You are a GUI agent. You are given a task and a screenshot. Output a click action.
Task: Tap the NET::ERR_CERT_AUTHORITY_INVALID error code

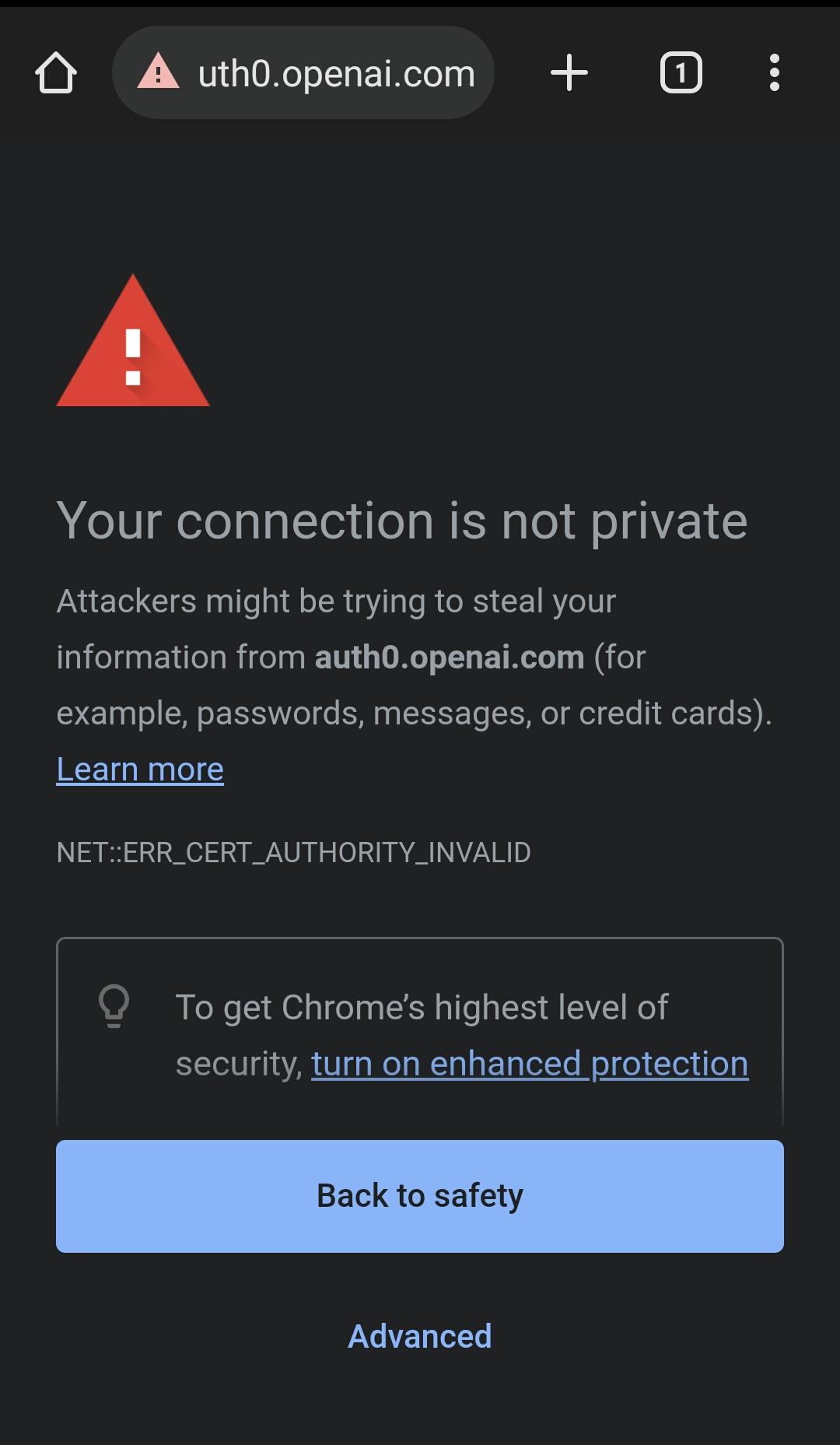[x=293, y=852]
